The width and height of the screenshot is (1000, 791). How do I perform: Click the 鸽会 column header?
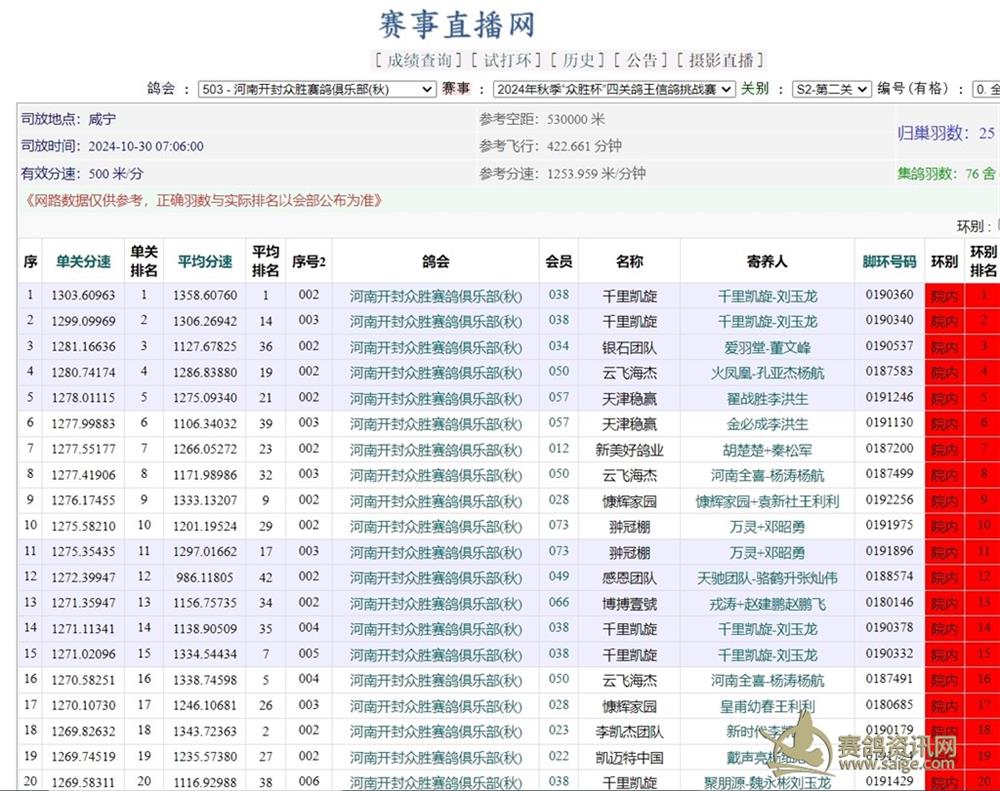click(436, 262)
